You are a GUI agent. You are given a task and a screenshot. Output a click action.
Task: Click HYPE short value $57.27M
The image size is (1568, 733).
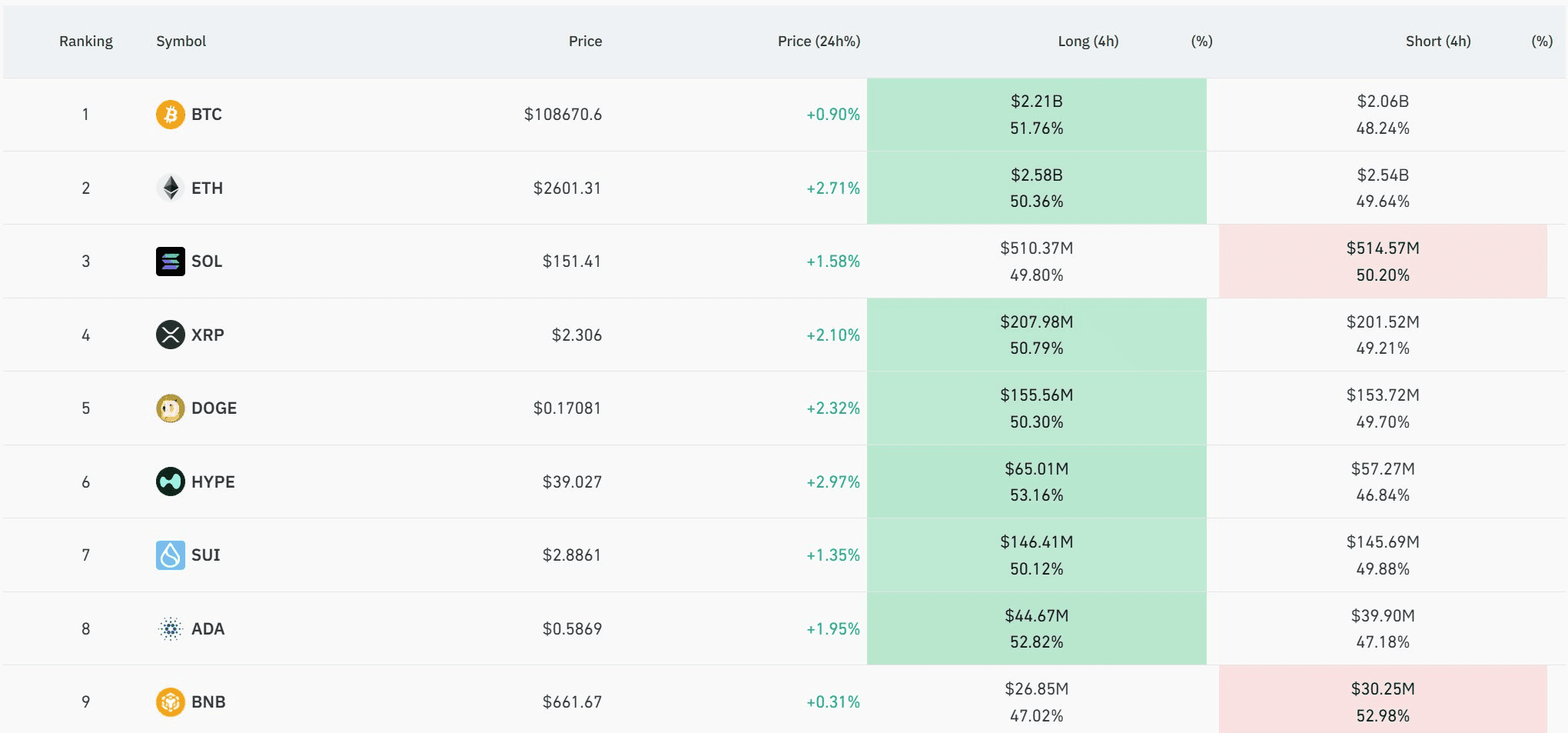point(1383,469)
